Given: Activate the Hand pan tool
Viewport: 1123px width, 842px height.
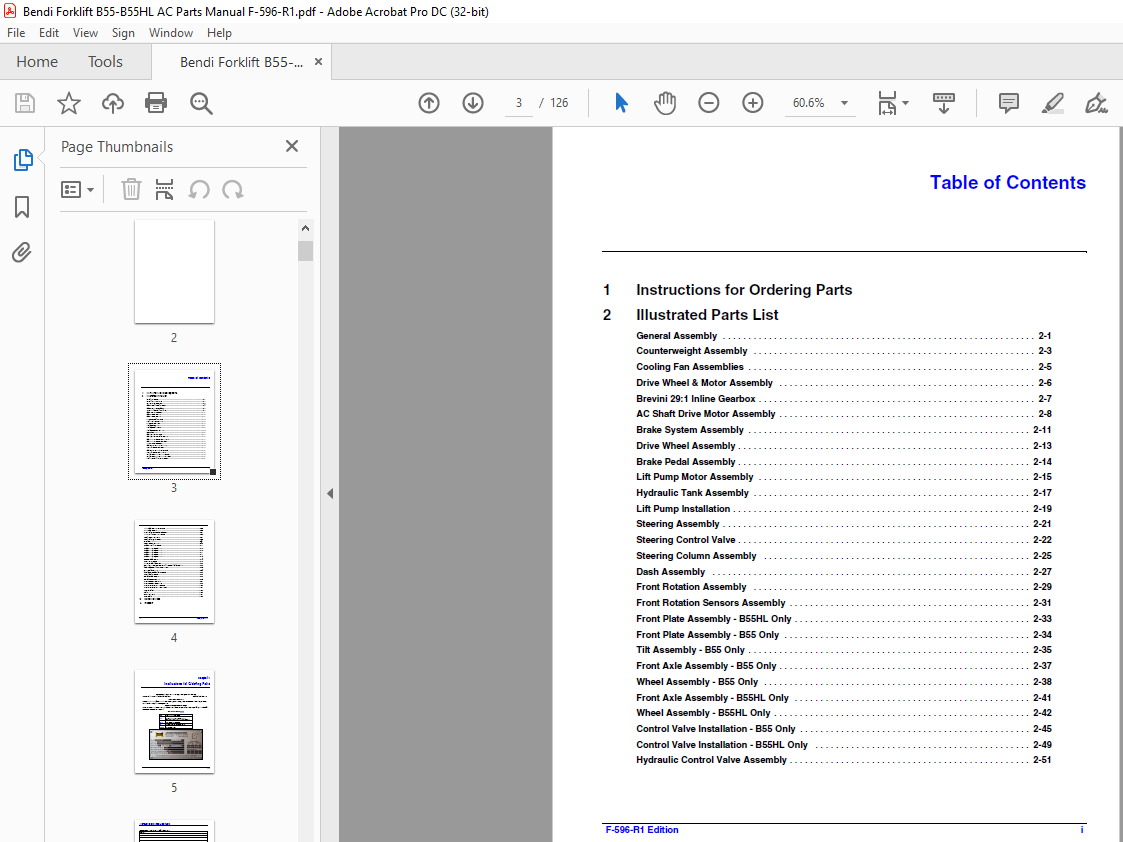Looking at the screenshot, I should (665, 103).
